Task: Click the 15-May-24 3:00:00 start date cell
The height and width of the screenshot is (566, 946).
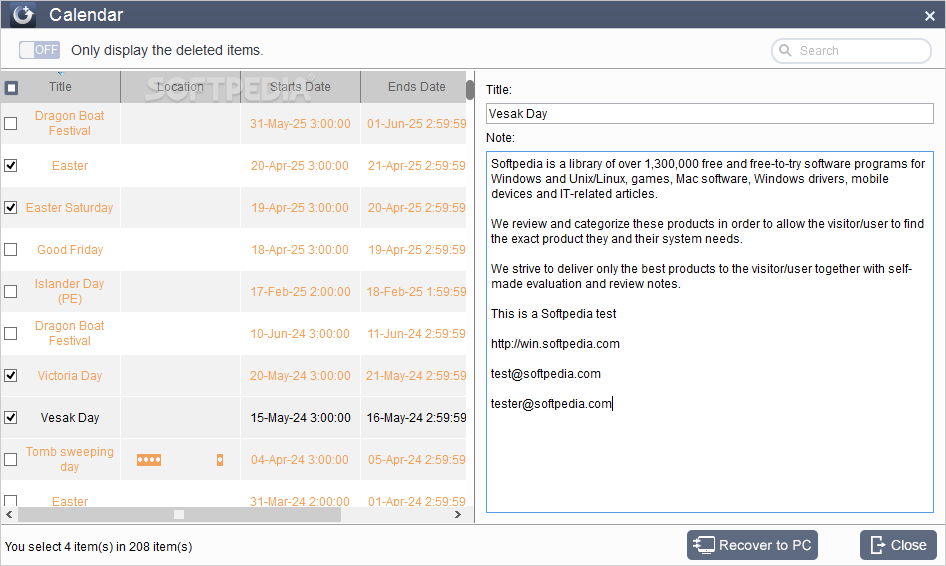Action: pos(300,418)
